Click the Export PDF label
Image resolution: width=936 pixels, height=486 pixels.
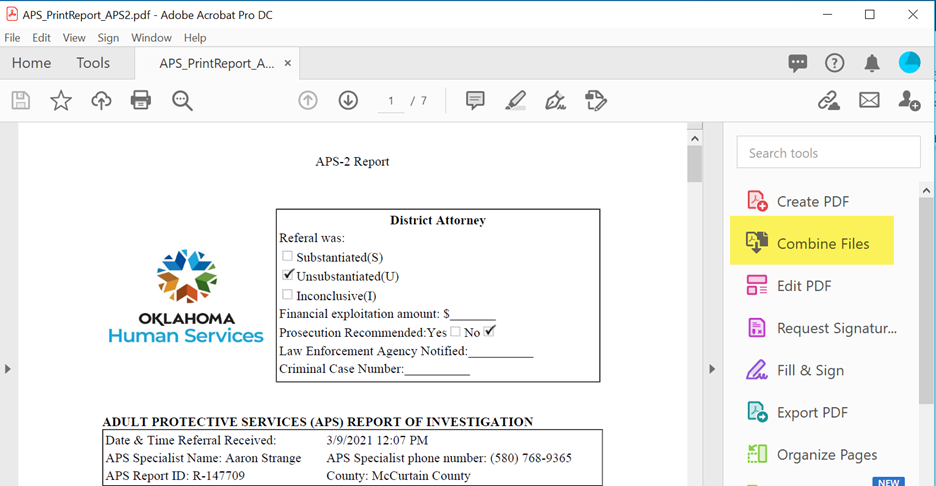(812, 412)
